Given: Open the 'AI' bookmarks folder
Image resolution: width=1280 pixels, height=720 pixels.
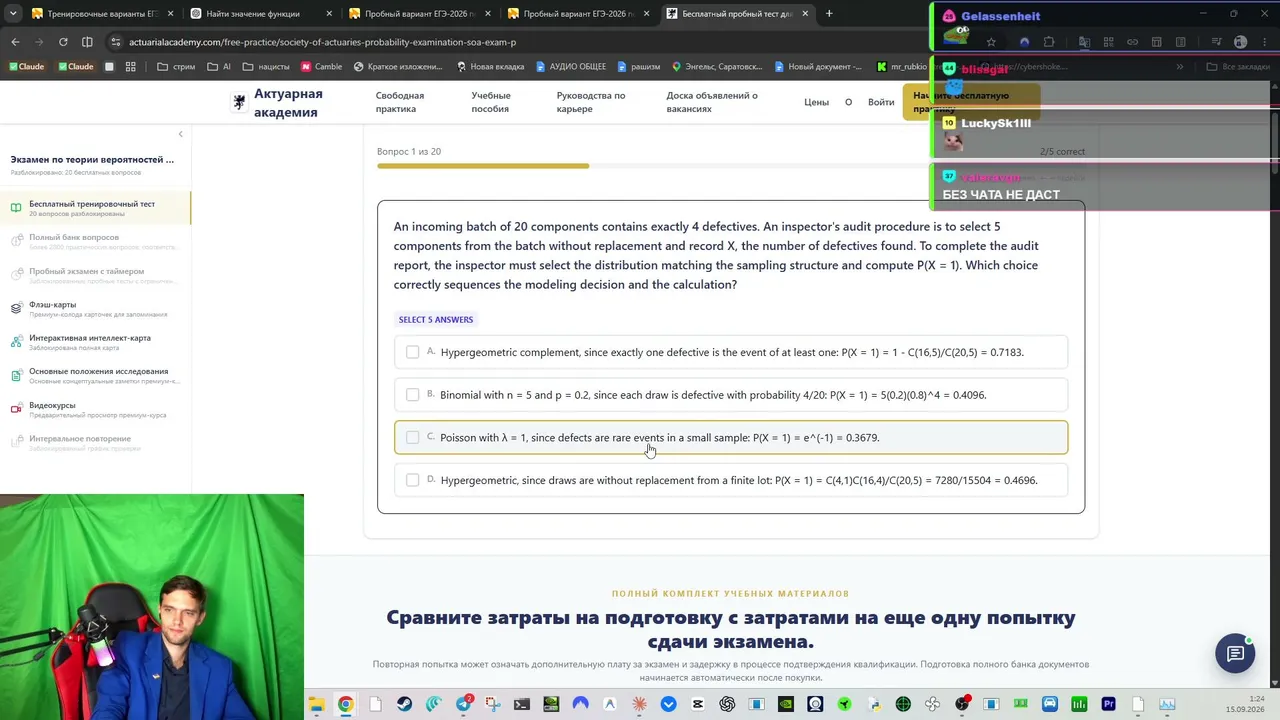Looking at the screenshot, I should coord(219,67).
